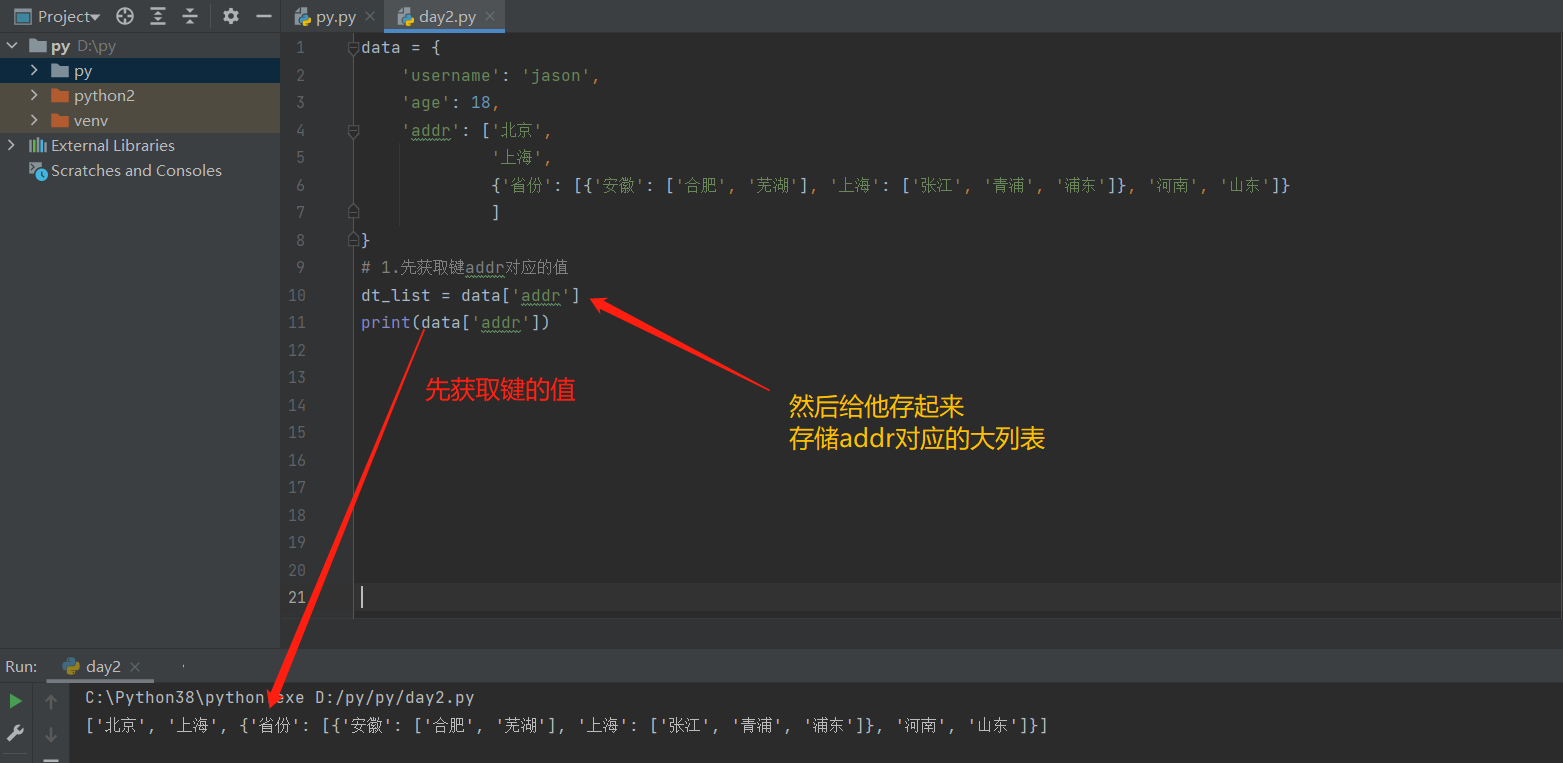Screen dimensions: 1563x763
Task: Click the Up stack trace arrow
Action: coord(51,702)
